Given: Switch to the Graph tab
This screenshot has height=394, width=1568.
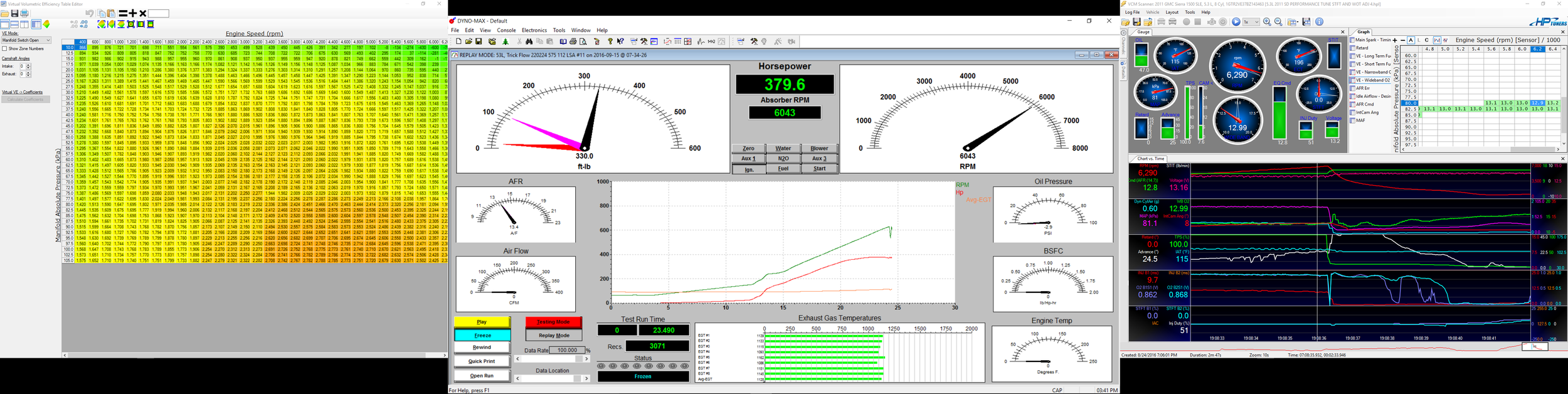Looking at the screenshot, I should tap(1363, 32).
